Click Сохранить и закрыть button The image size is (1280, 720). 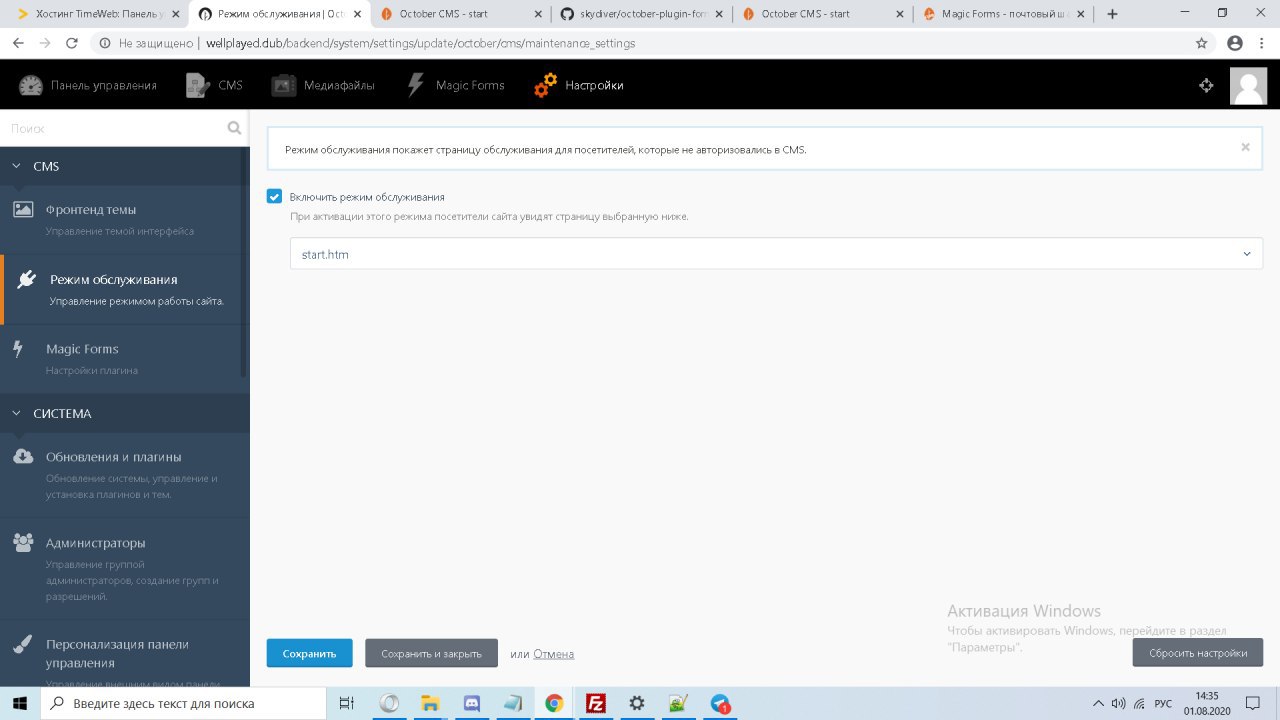coord(431,653)
